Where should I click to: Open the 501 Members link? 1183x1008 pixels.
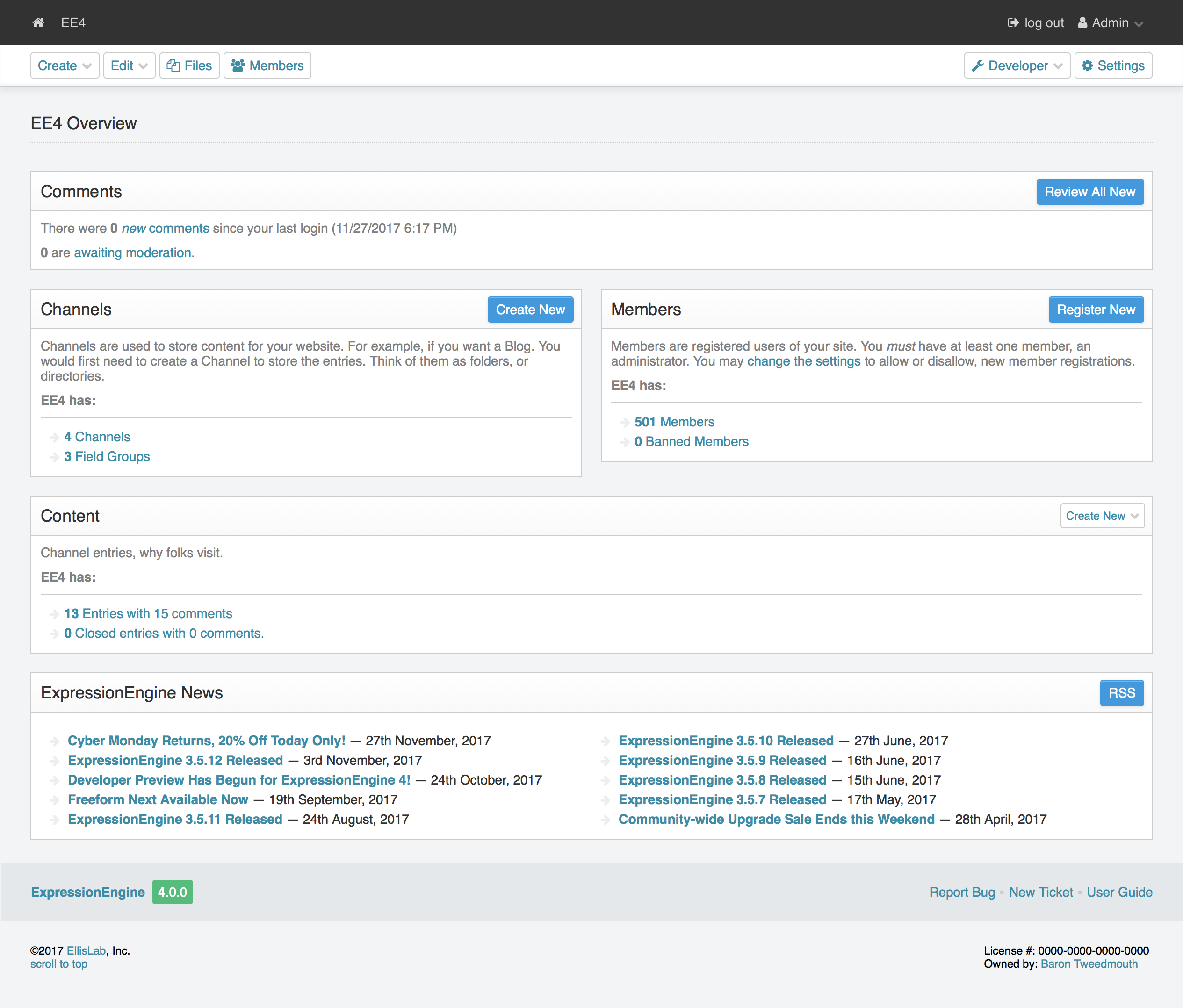pos(674,422)
